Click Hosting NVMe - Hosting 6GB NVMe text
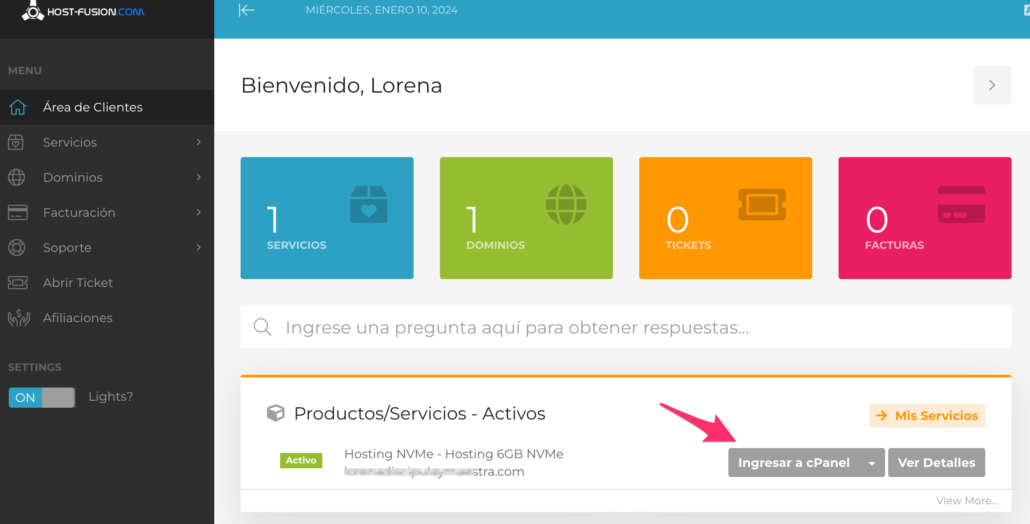The height and width of the screenshot is (524, 1030). tap(453, 454)
